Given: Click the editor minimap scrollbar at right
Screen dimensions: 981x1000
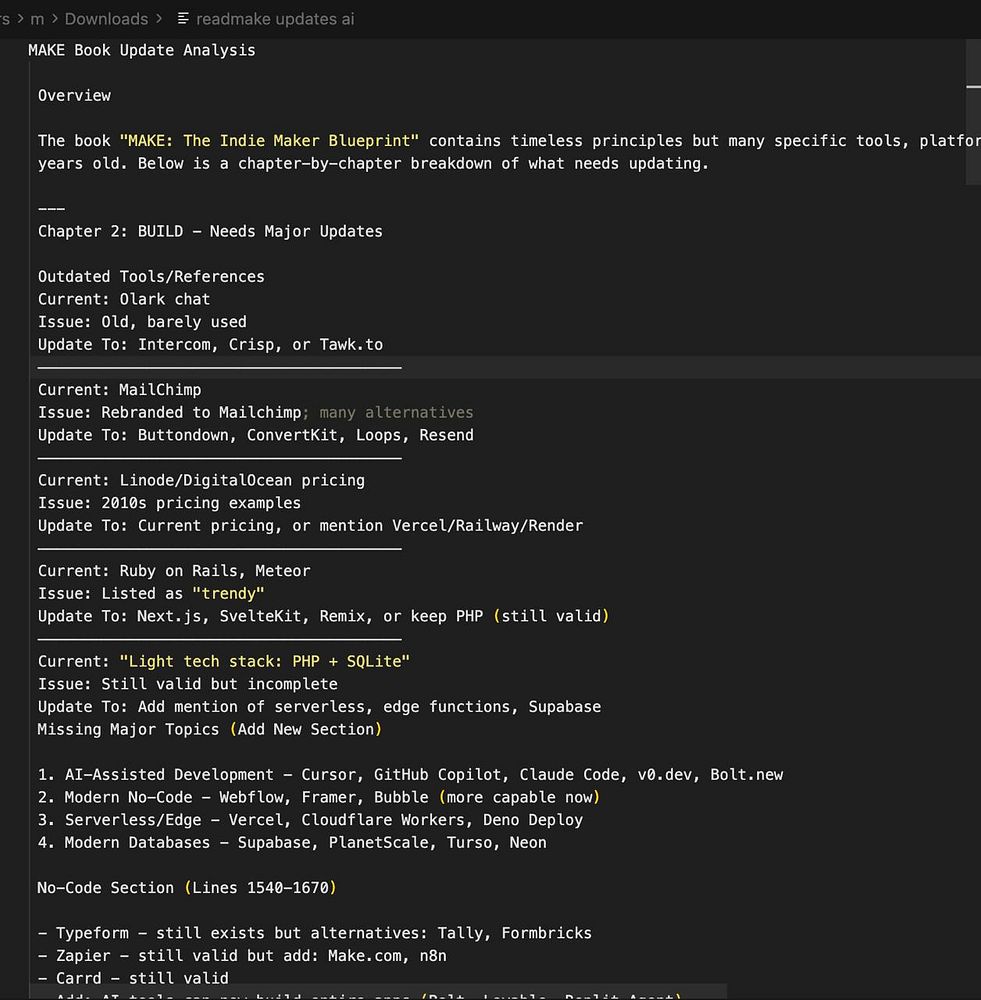Looking at the screenshot, I should click(x=973, y=112).
